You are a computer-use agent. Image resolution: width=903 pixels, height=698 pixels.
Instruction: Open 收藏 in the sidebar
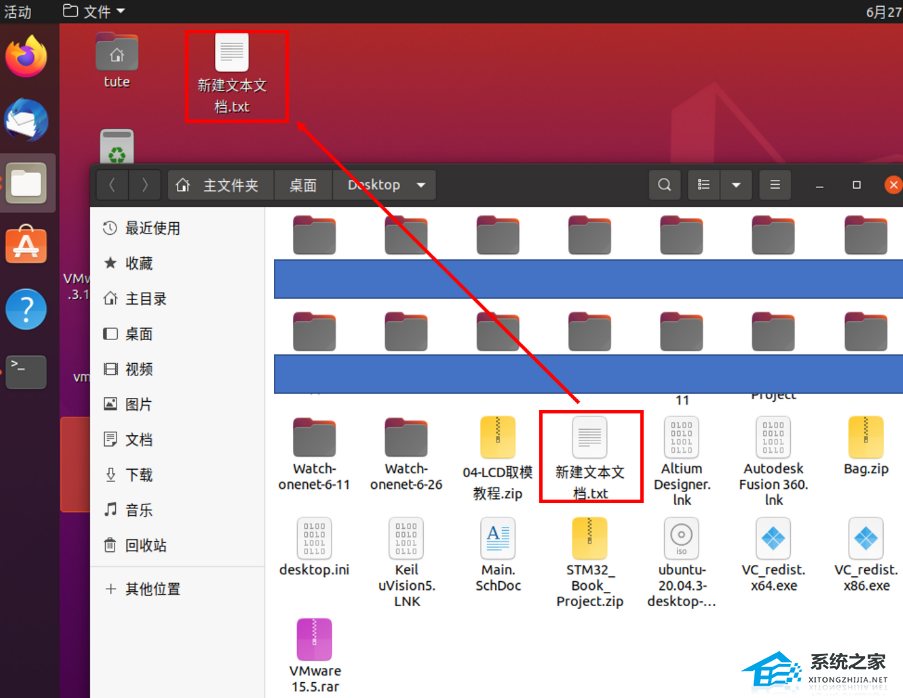[x=177, y=263]
